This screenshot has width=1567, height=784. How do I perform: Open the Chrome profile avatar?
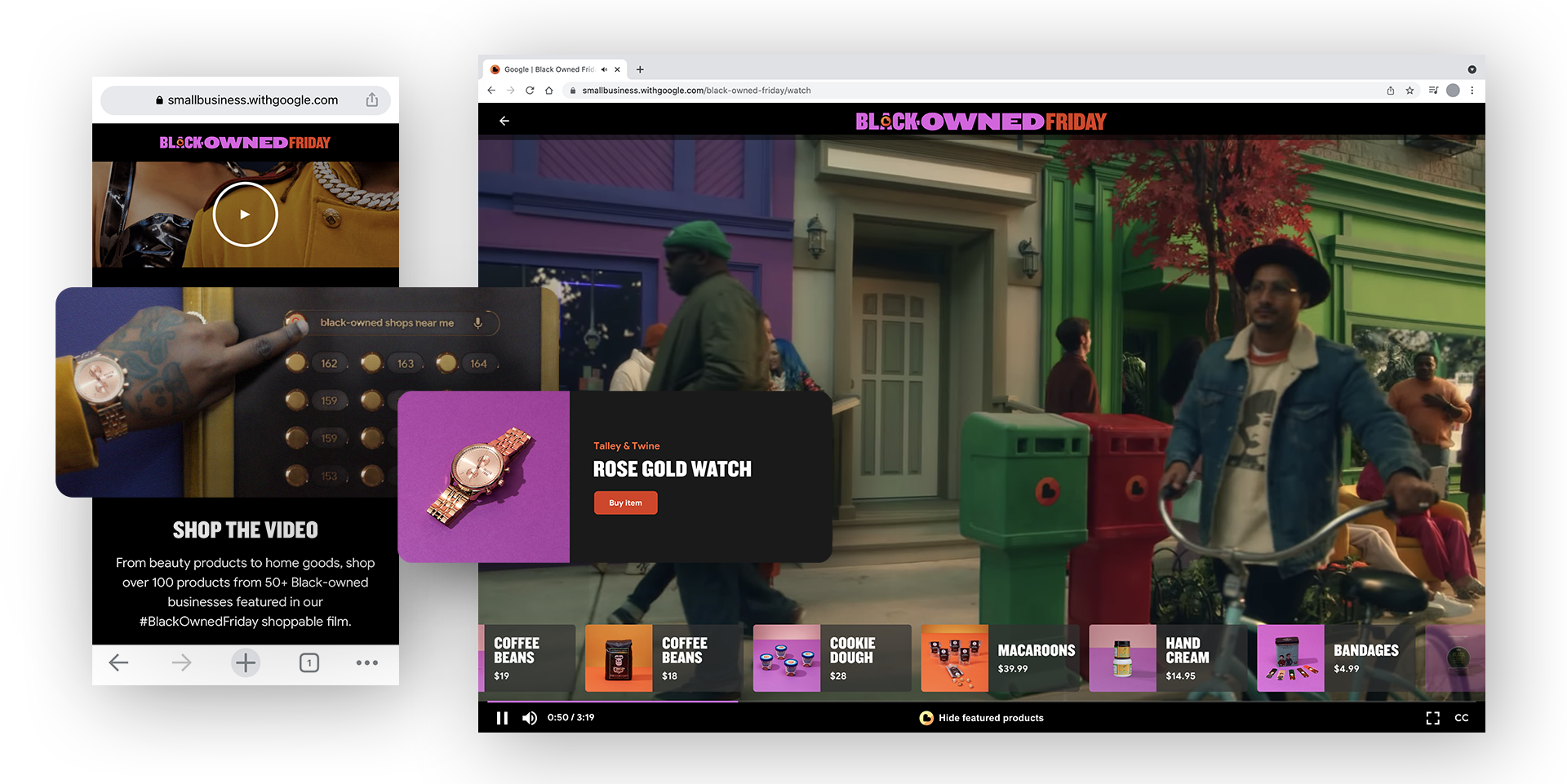tap(1453, 91)
